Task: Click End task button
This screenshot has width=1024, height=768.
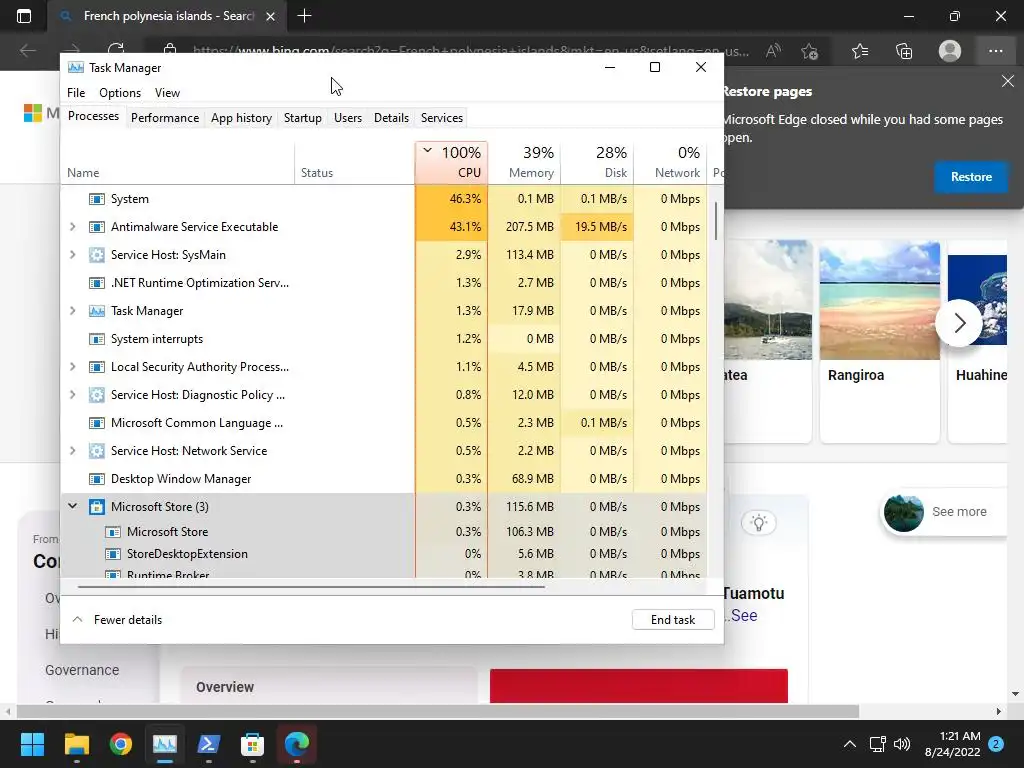Action: (673, 620)
